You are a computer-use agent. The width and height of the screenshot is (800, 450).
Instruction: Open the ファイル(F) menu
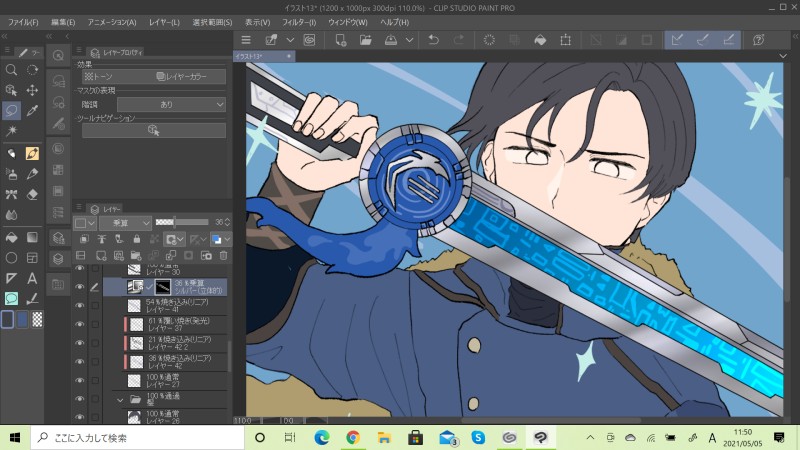[x=22, y=22]
